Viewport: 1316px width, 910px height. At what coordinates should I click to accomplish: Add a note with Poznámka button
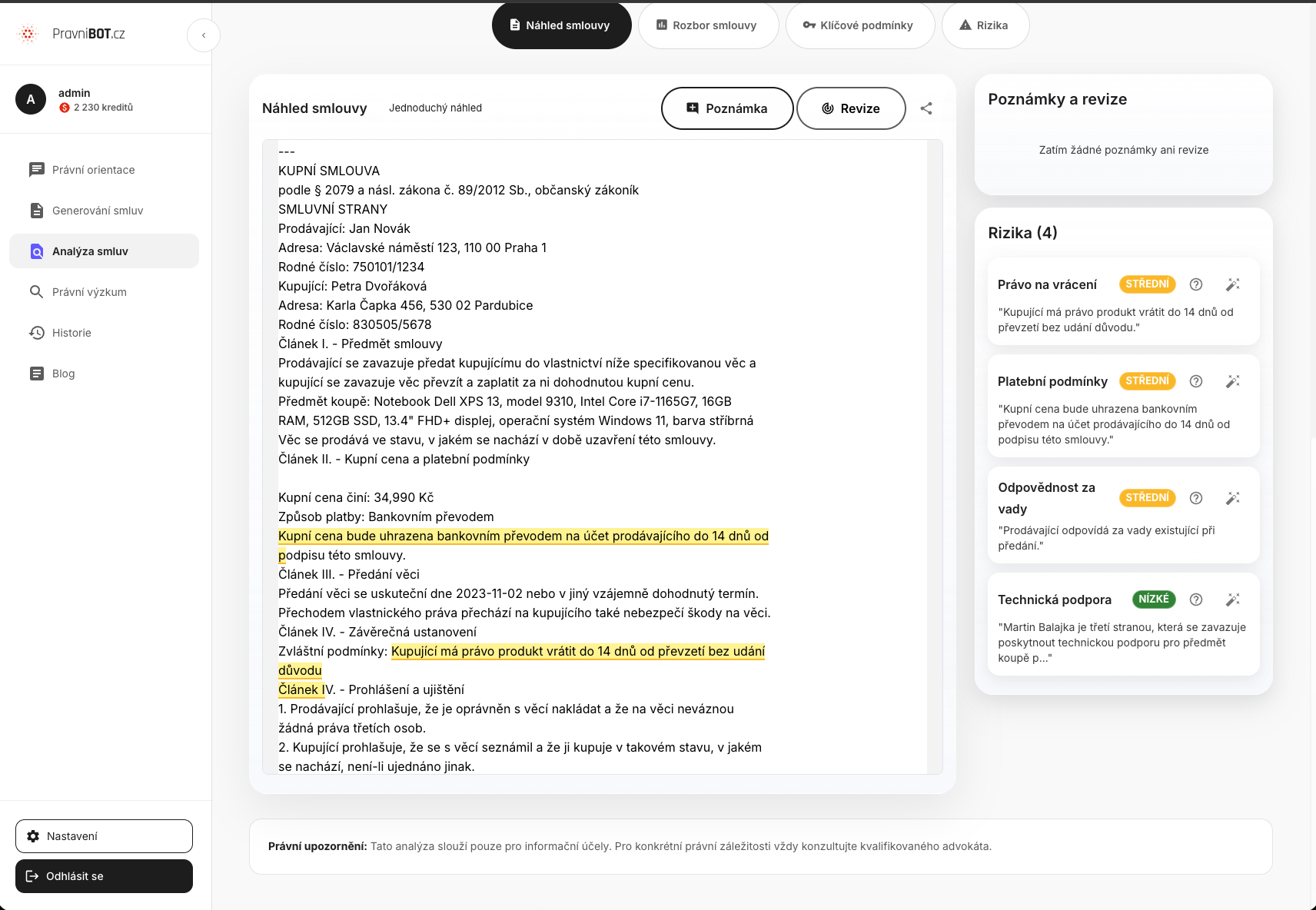(727, 108)
